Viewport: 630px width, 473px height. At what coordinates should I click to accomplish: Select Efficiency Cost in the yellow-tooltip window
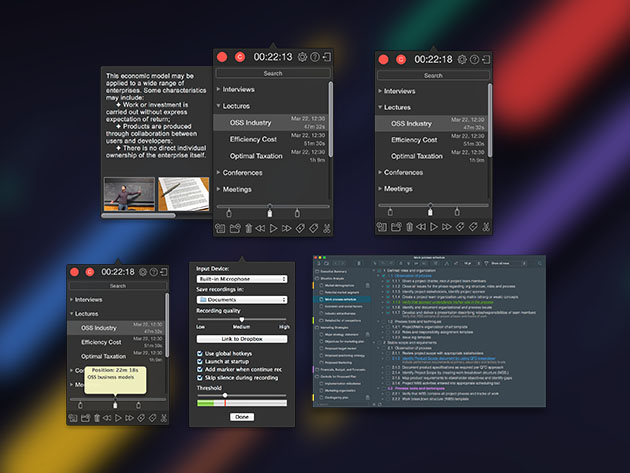(116, 342)
